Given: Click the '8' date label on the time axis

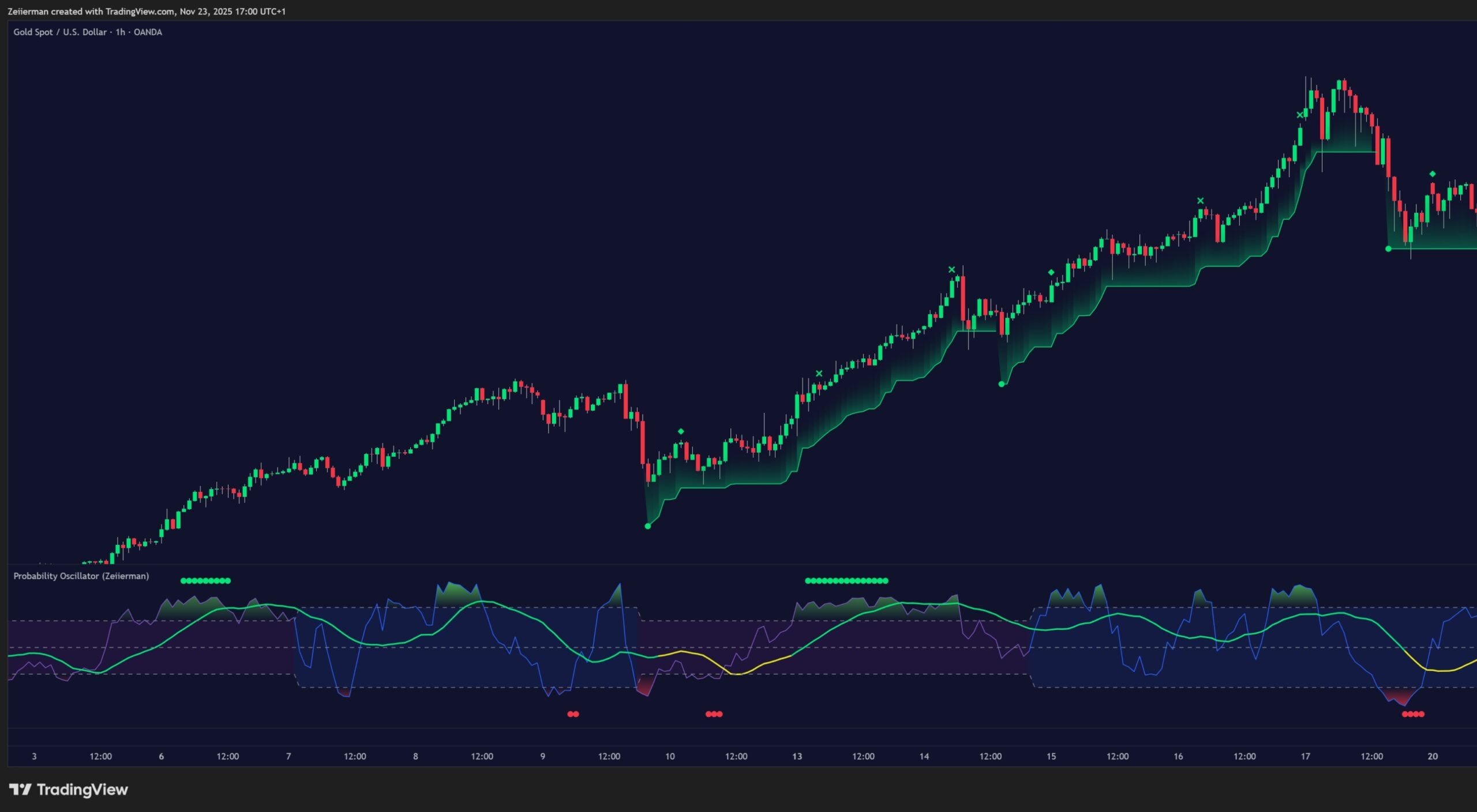Looking at the screenshot, I should click(415, 756).
